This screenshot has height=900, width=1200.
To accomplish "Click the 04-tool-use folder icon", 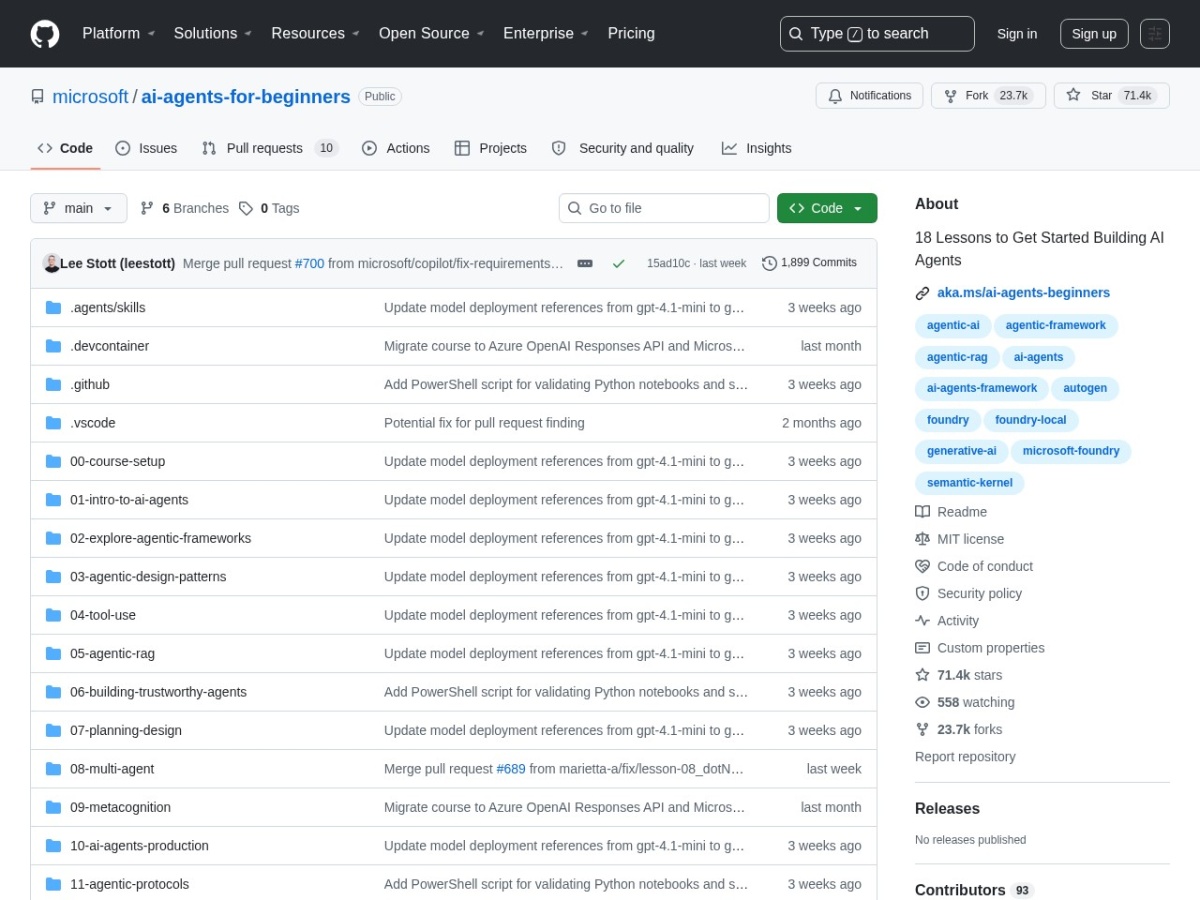I will tap(53, 615).
